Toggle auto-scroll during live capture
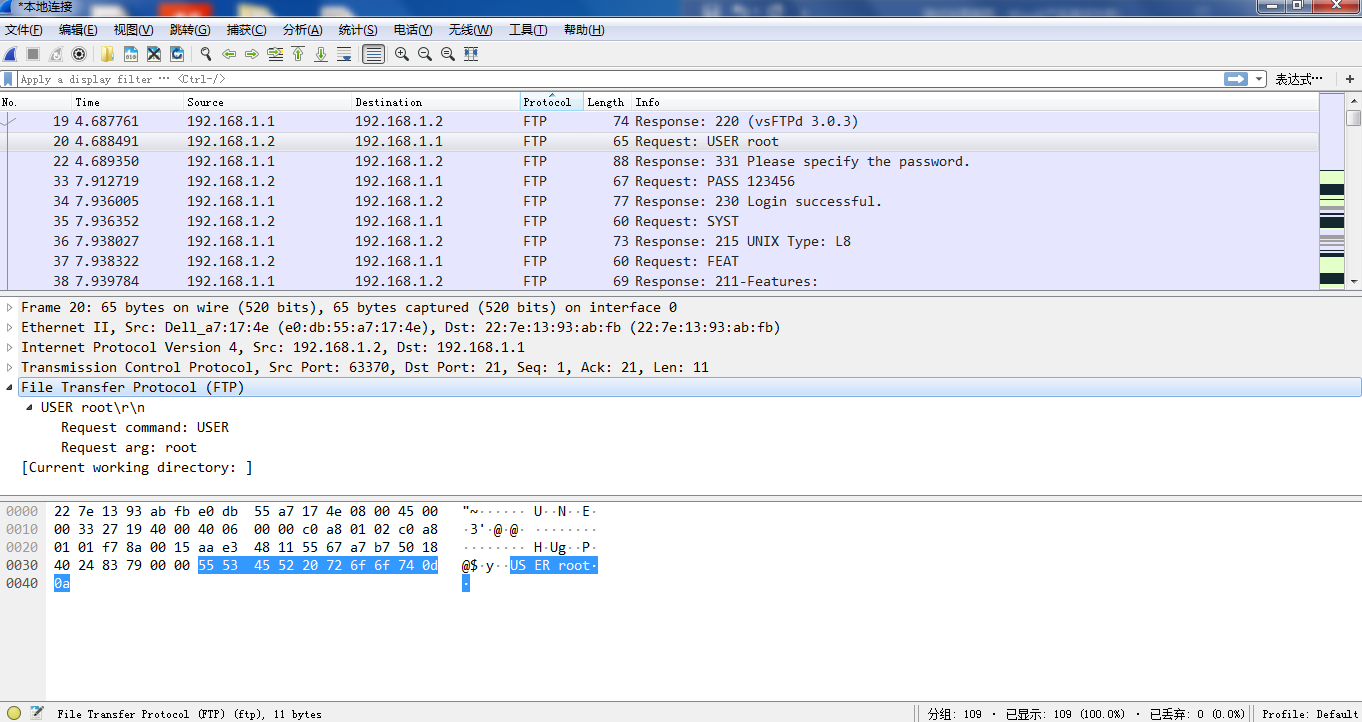The image size is (1362, 722). pos(344,54)
